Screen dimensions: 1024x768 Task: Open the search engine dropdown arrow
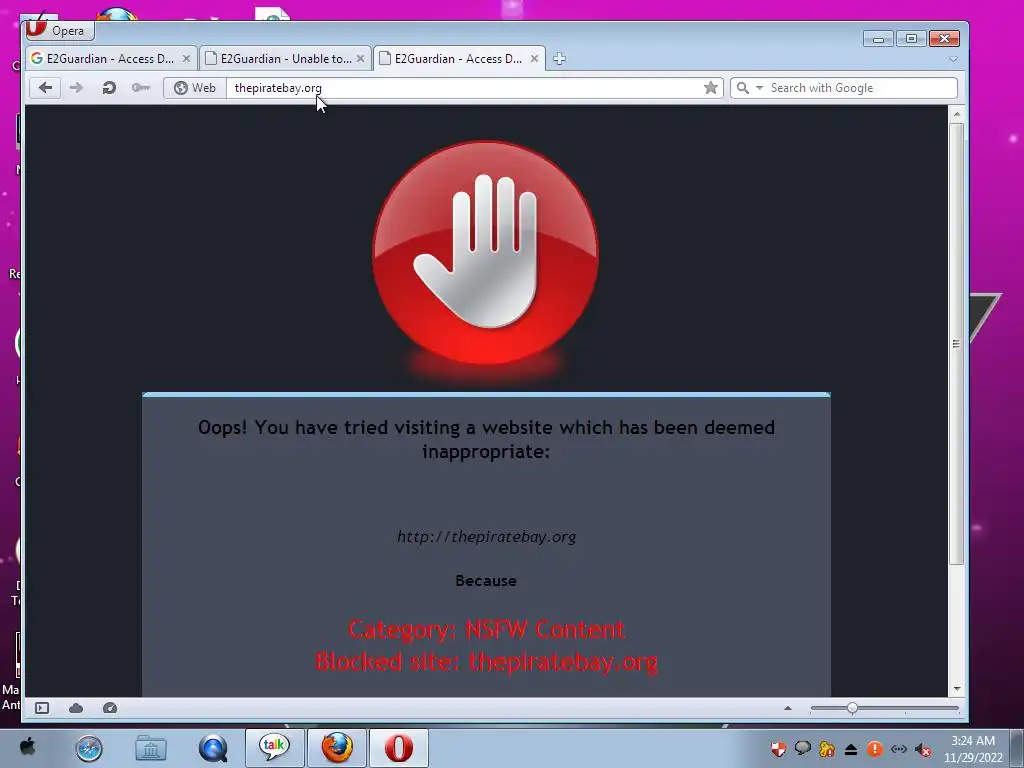(759, 88)
